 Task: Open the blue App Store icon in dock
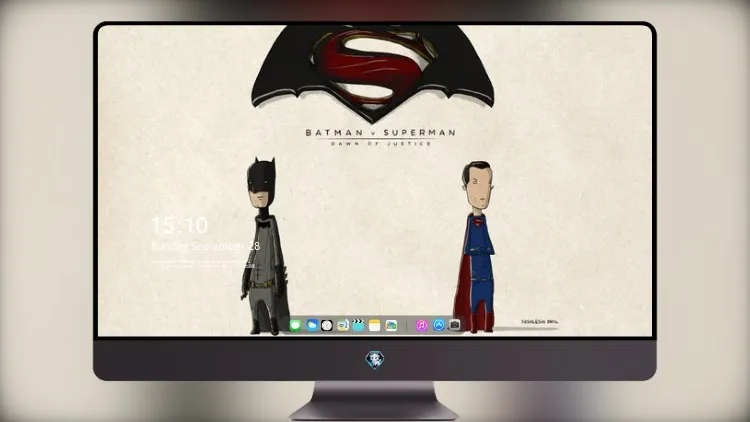coord(439,325)
